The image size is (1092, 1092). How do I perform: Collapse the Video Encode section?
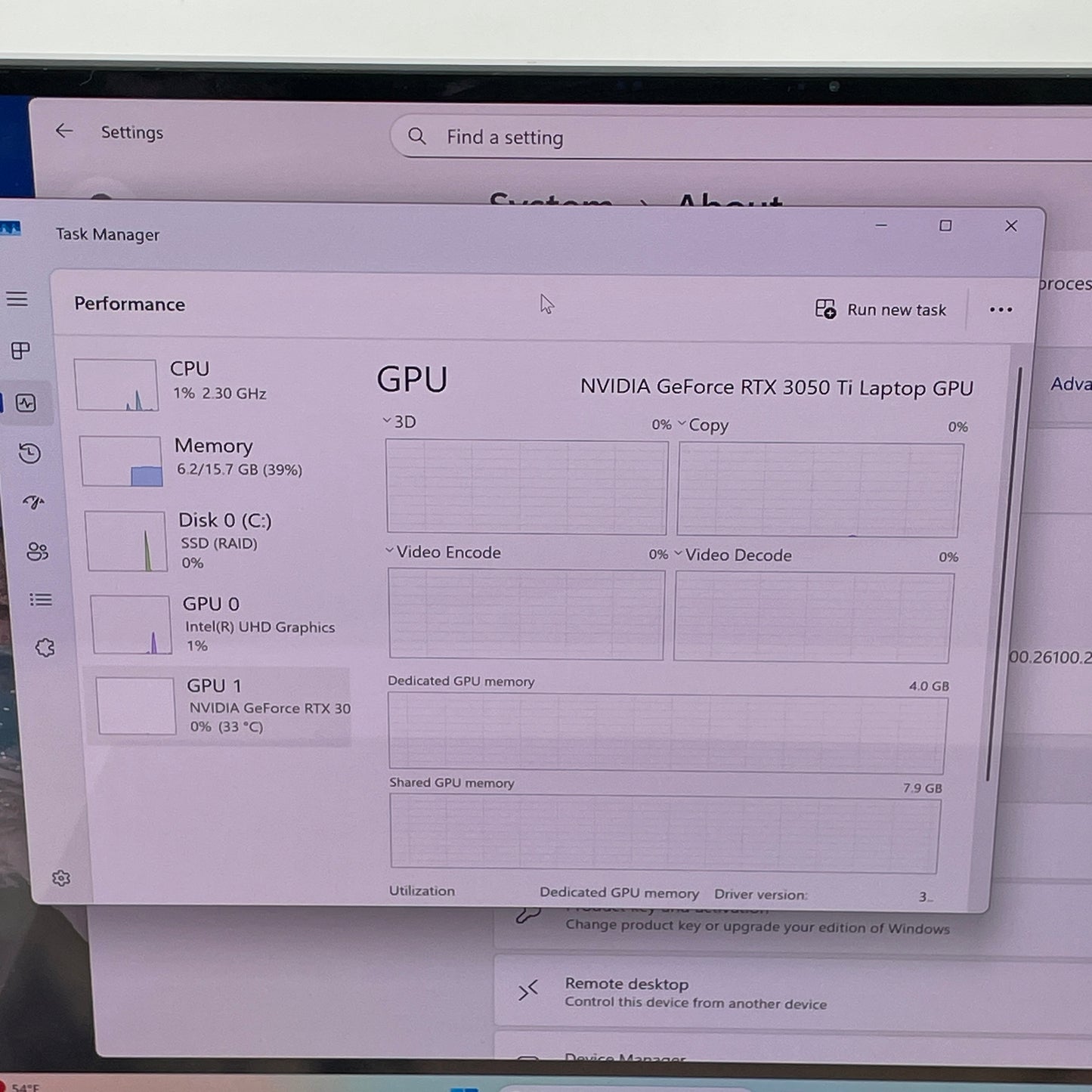[x=388, y=552]
